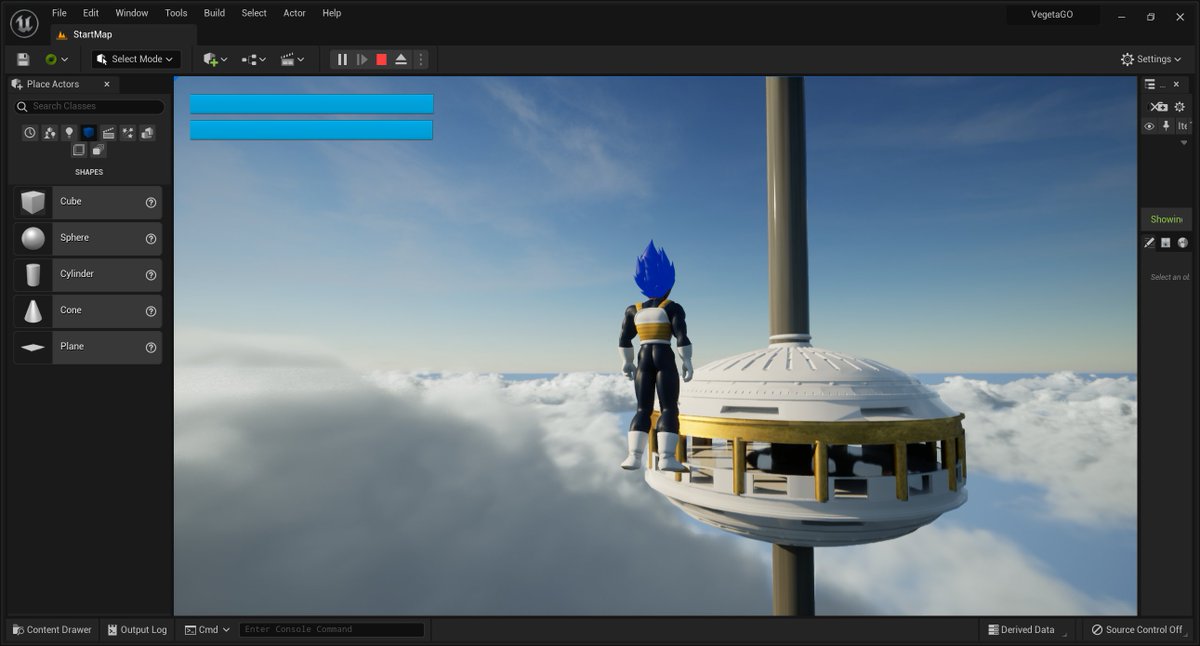This screenshot has height=646, width=1200.
Task: Close the Place Actors panel
Action: pyautogui.click(x=107, y=85)
